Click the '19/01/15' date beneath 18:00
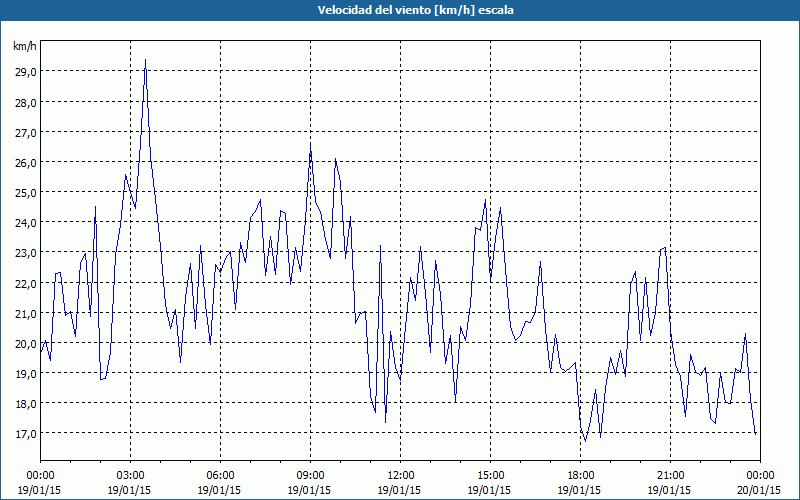 [x=579, y=490]
